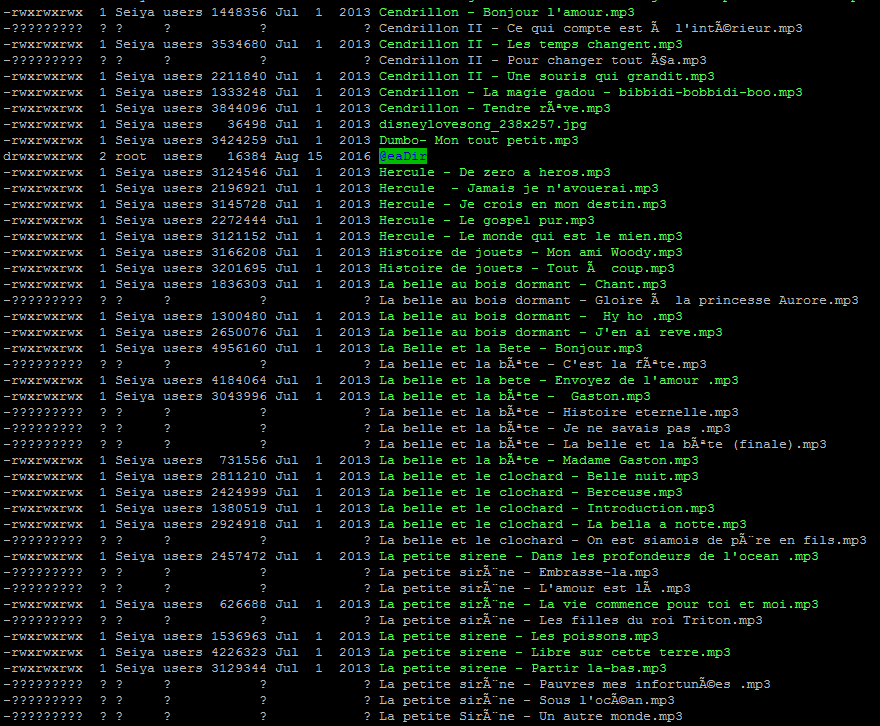Viewport: 880px width, 726px height.
Task: Select 'La belle au bois dormant - Chant.mp3'
Action: (523, 284)
